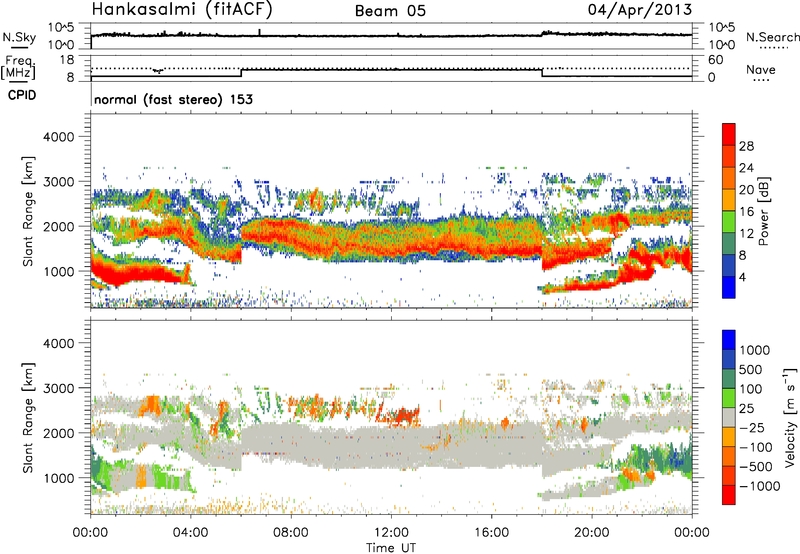Click the 3000 tick in velocity panel
Viewport: 800px width, 554px height.
click(x=58, y=388)
